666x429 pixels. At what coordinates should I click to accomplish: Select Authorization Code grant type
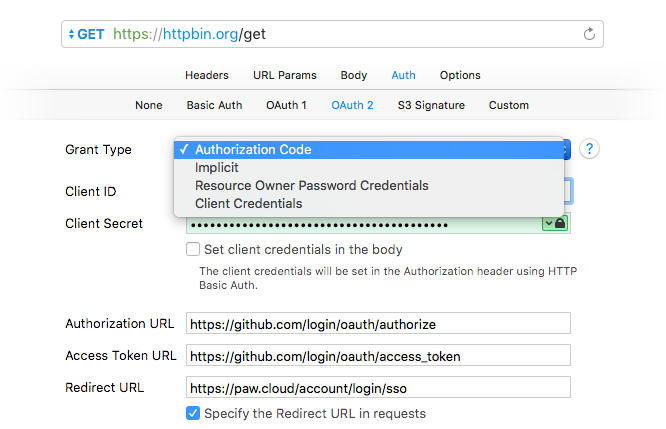(369, 150)
